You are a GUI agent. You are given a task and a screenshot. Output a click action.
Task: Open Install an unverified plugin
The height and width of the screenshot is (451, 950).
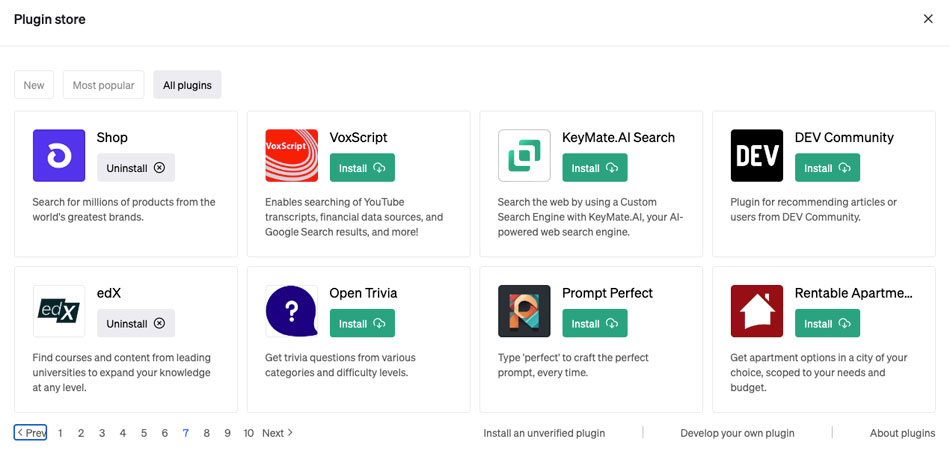[544, 433]
